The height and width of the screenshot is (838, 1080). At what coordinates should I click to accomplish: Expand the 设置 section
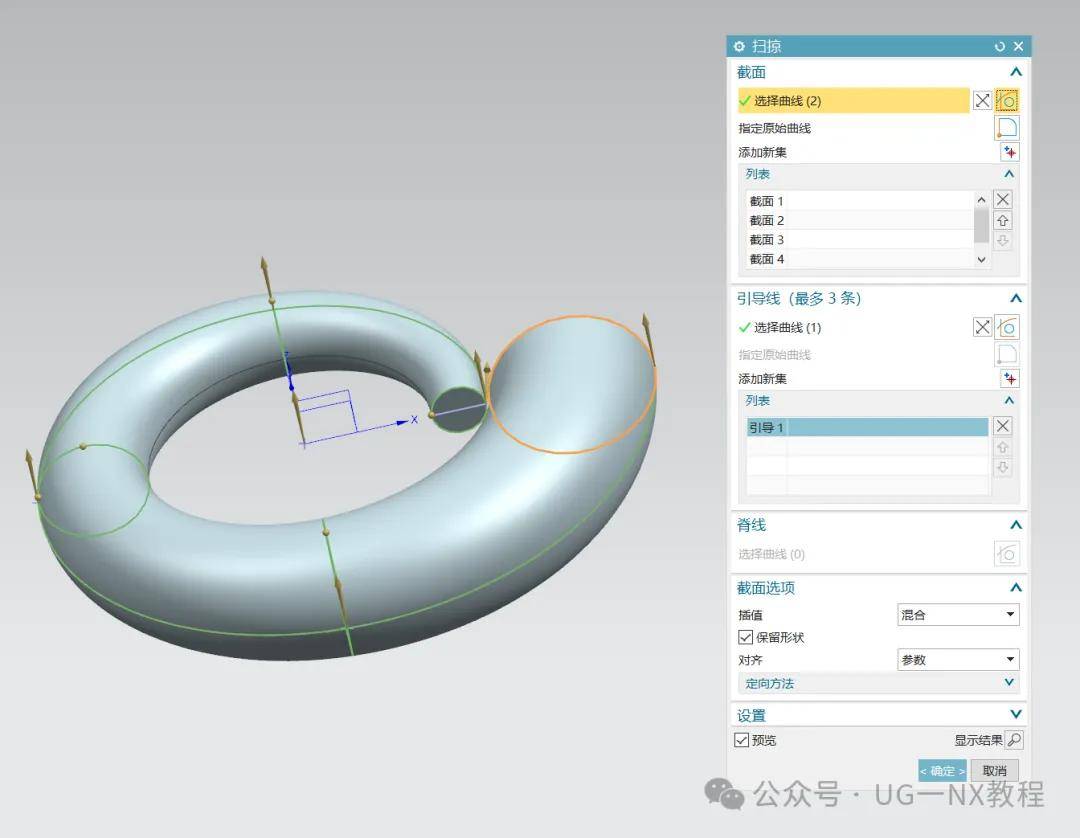1015,714
